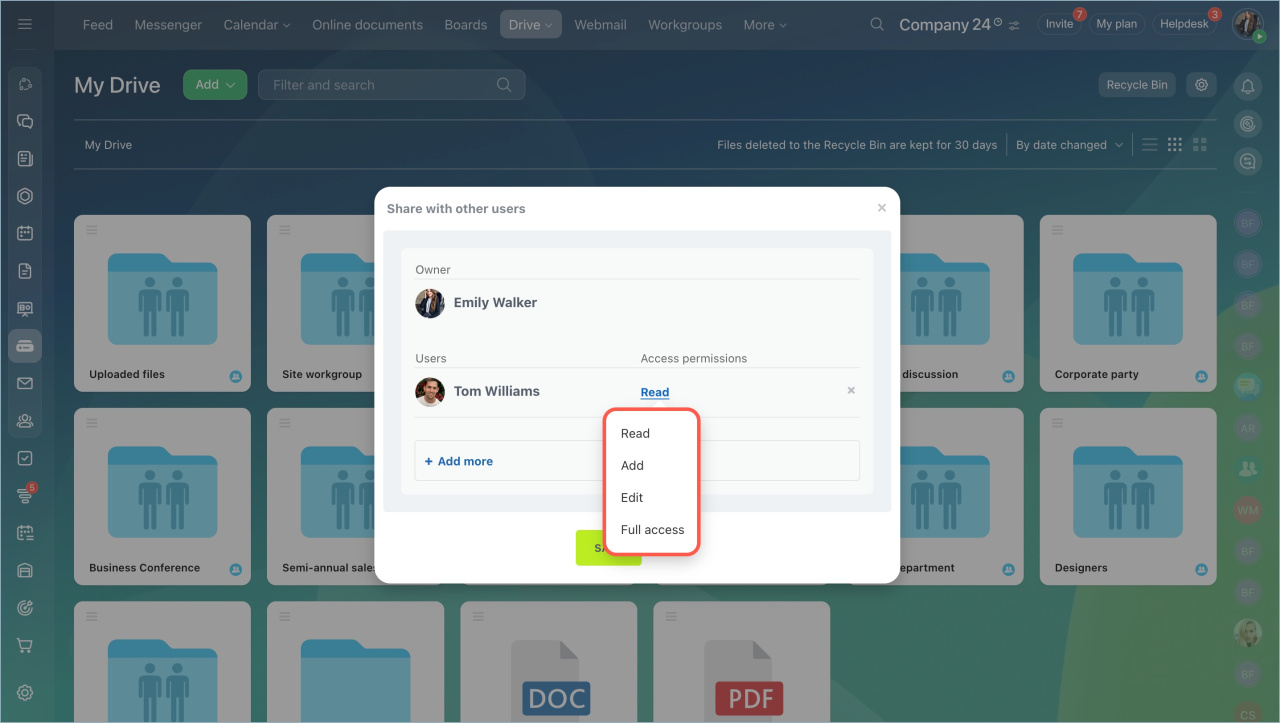
Task: Open the By date changed sort dropdown
Action: click(x=1068, y=145)
